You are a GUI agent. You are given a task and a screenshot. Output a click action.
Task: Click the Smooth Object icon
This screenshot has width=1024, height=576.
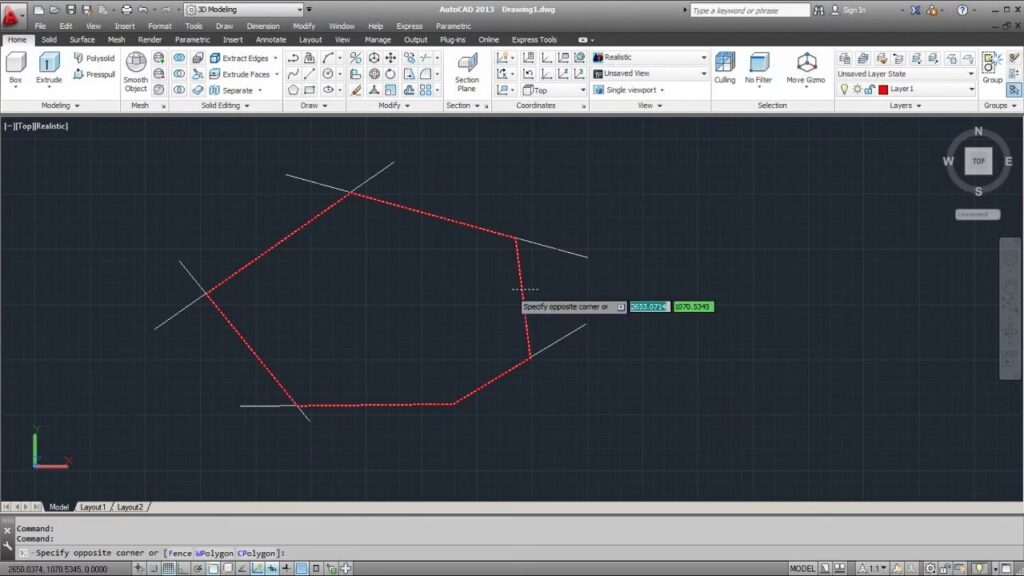[x=135, y=70]
